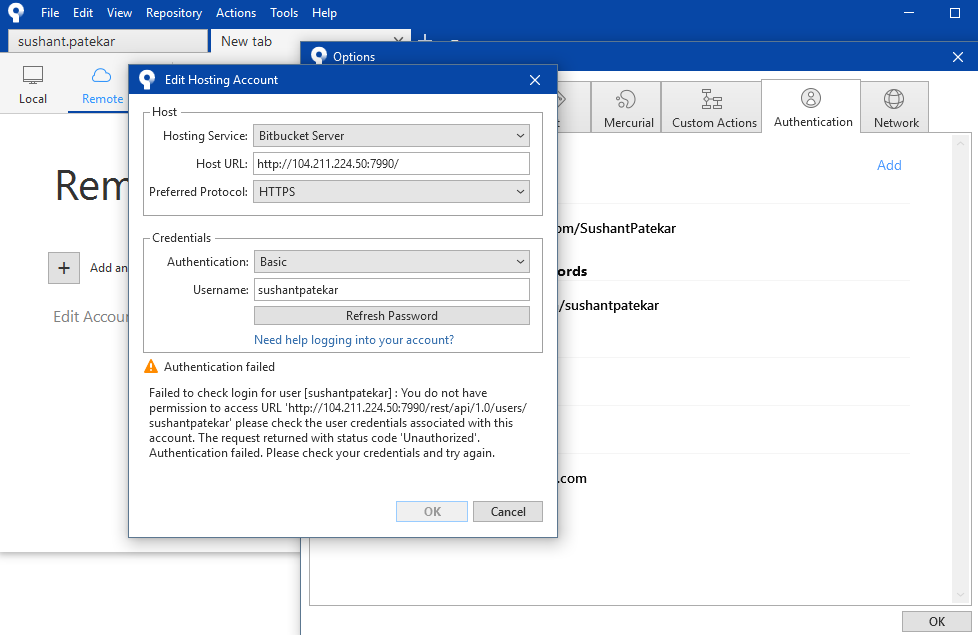Image resolution: width=978 pixels, height=635 pixels.
Task: Close the Edit Hosting Account dialog
Action: [x=535, y=80]
